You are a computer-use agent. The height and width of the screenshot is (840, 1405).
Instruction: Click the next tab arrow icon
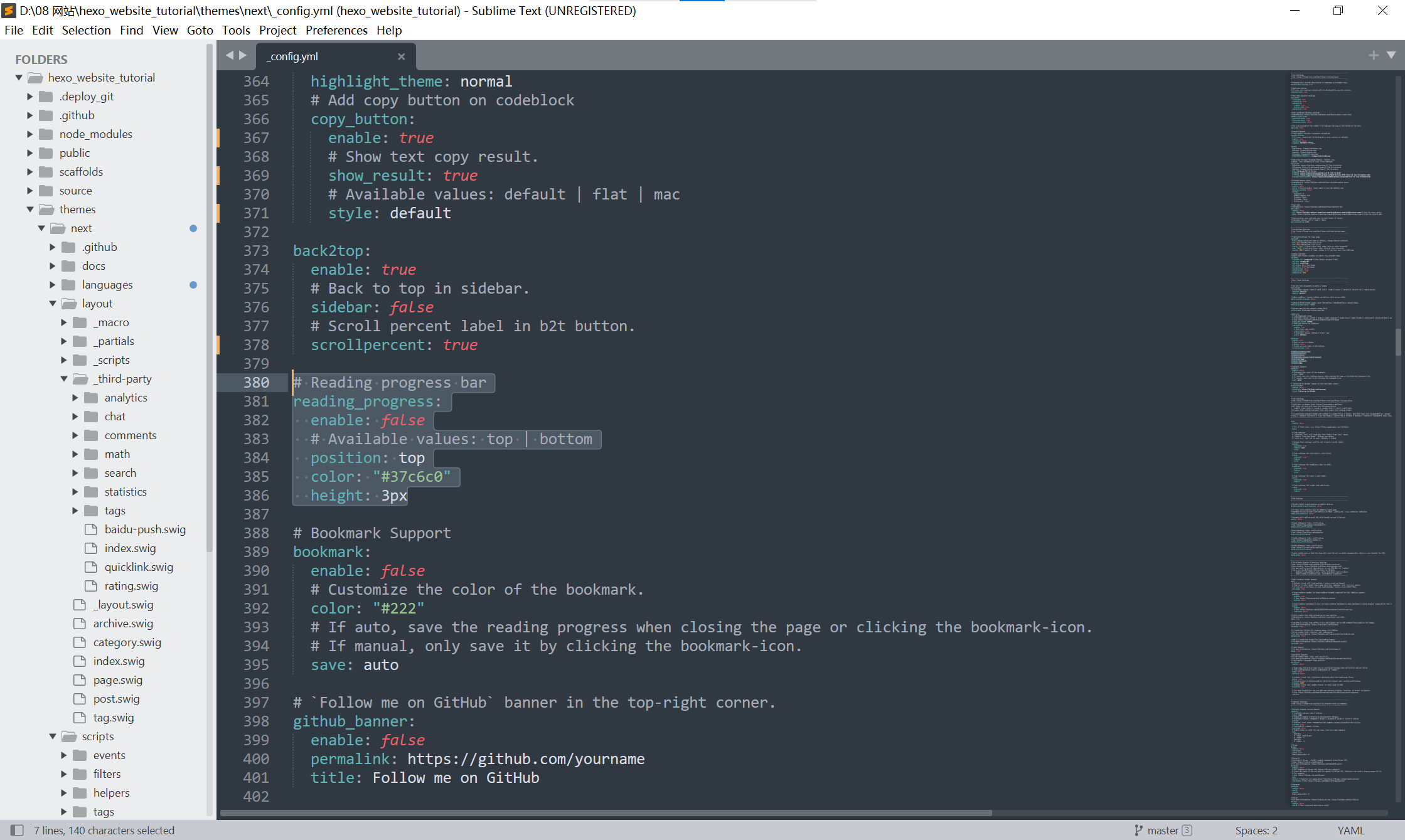(243, 55)
